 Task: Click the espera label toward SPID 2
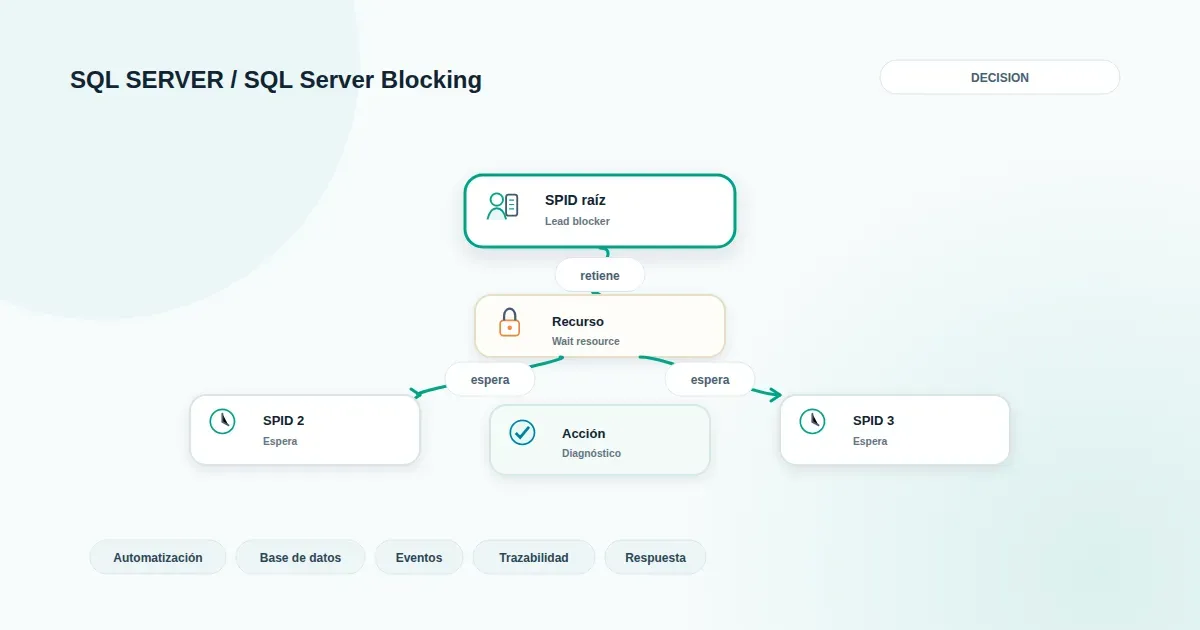(490, 379)
